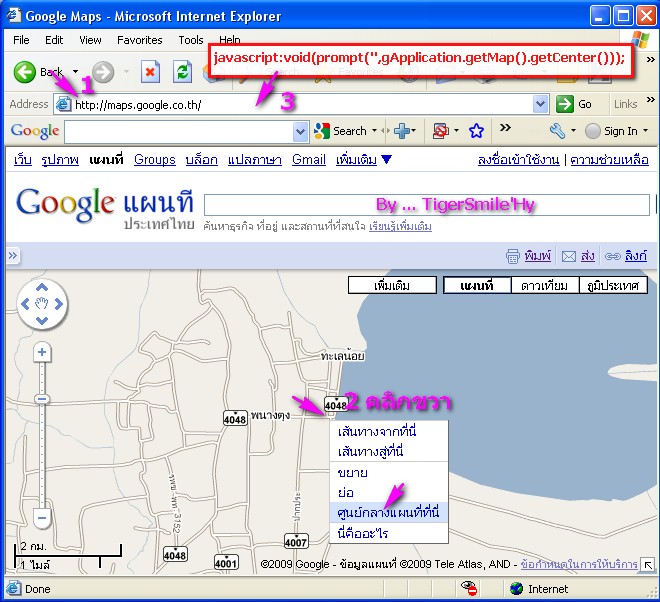This screenshot has width=660, height=602.
Task: Expand the Links bar chevron
Action: point(650,100)
